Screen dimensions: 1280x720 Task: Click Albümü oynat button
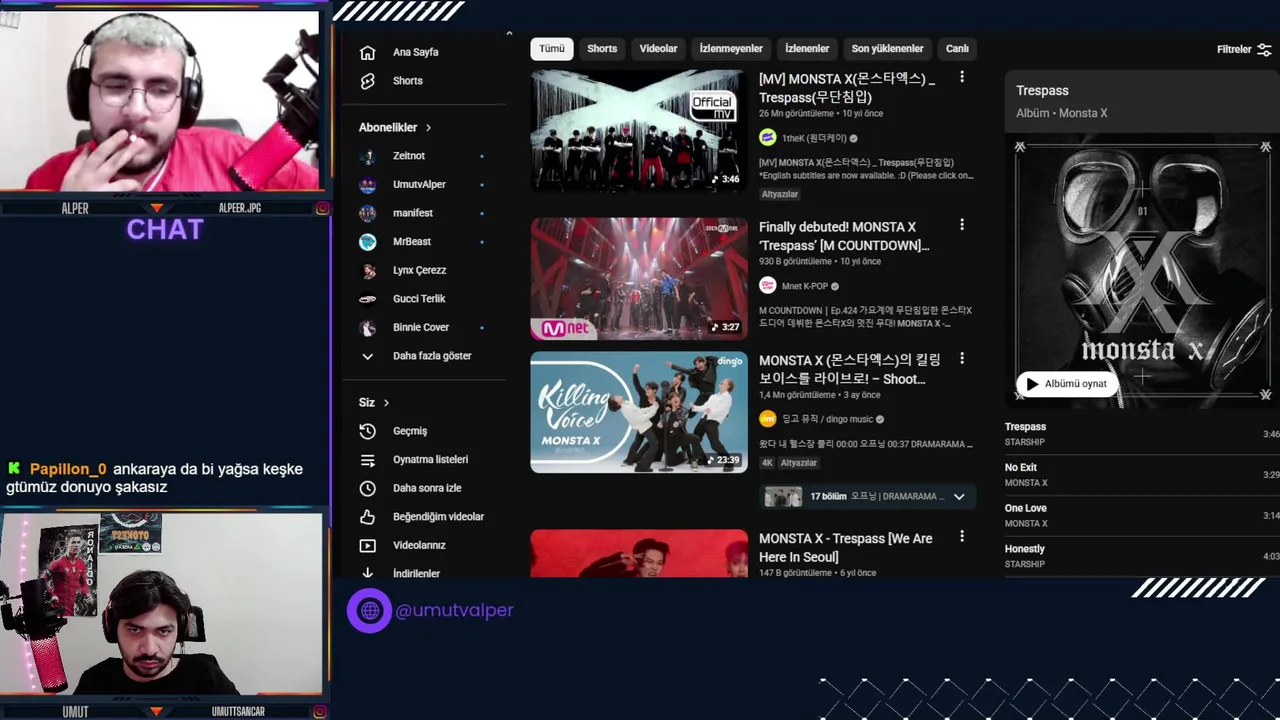1066,384
